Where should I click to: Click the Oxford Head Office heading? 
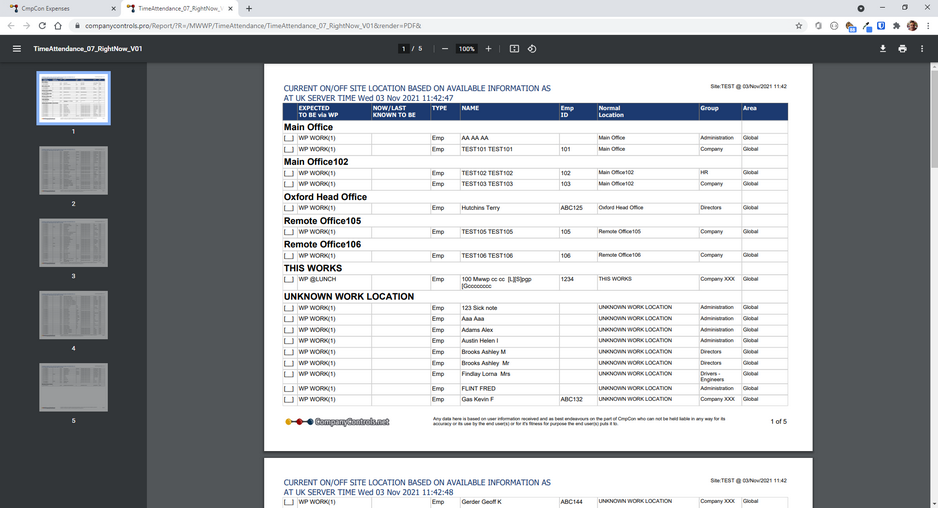[x=325, y=197]
